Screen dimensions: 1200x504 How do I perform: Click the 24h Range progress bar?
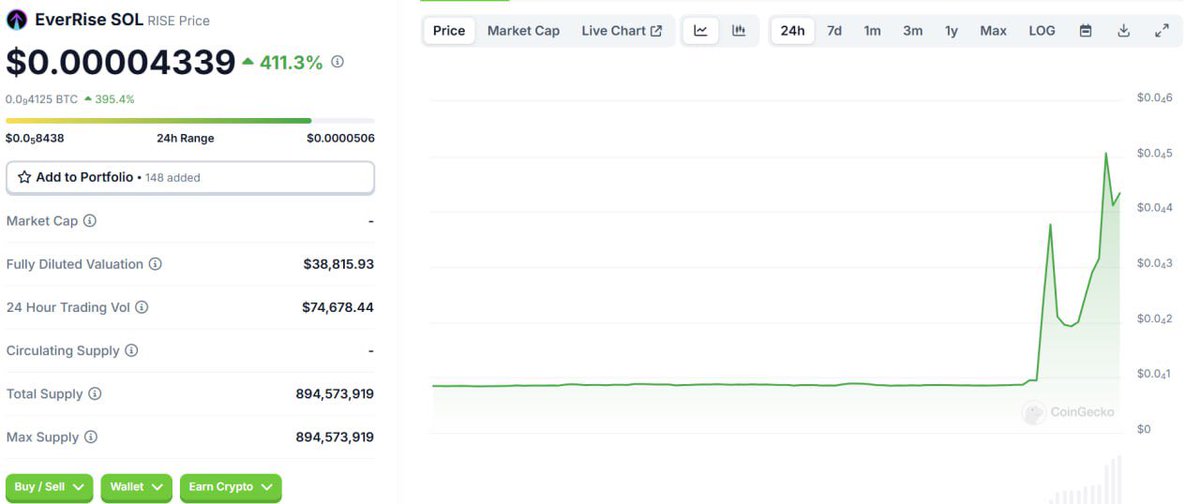(190, 121)
